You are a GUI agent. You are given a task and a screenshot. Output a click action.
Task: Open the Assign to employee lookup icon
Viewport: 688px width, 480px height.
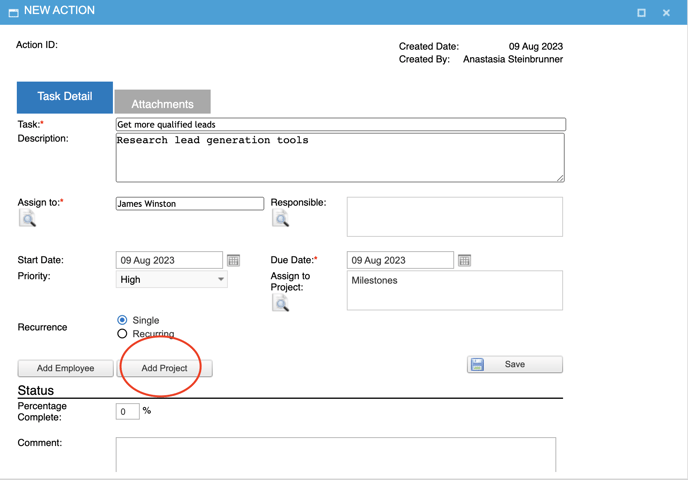(x=27, y=218)
